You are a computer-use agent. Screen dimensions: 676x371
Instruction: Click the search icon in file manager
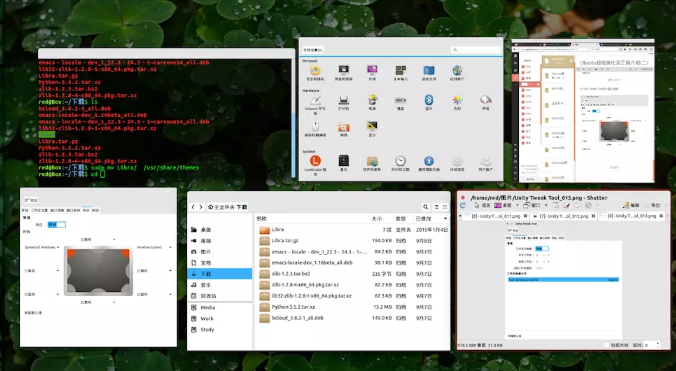pyautogui.click(x=426, y=207)
